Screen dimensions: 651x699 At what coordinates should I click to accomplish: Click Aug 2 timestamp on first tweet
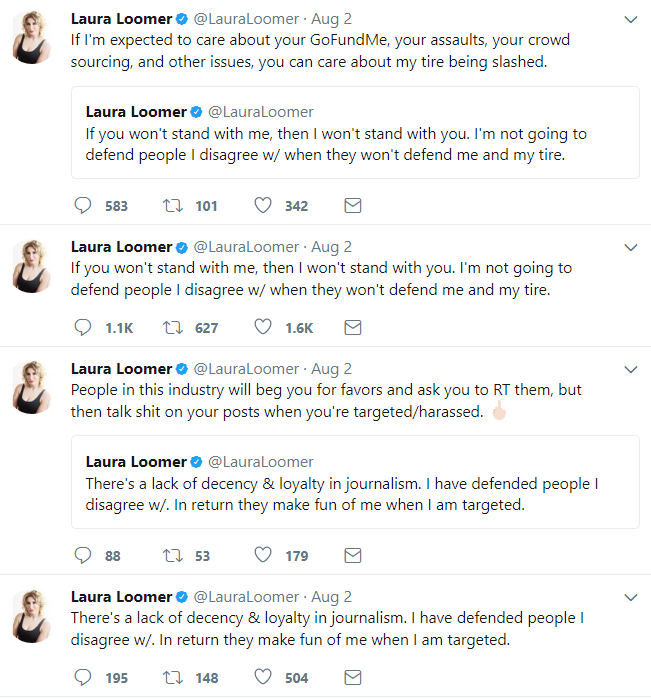click(x=332, y=19)
